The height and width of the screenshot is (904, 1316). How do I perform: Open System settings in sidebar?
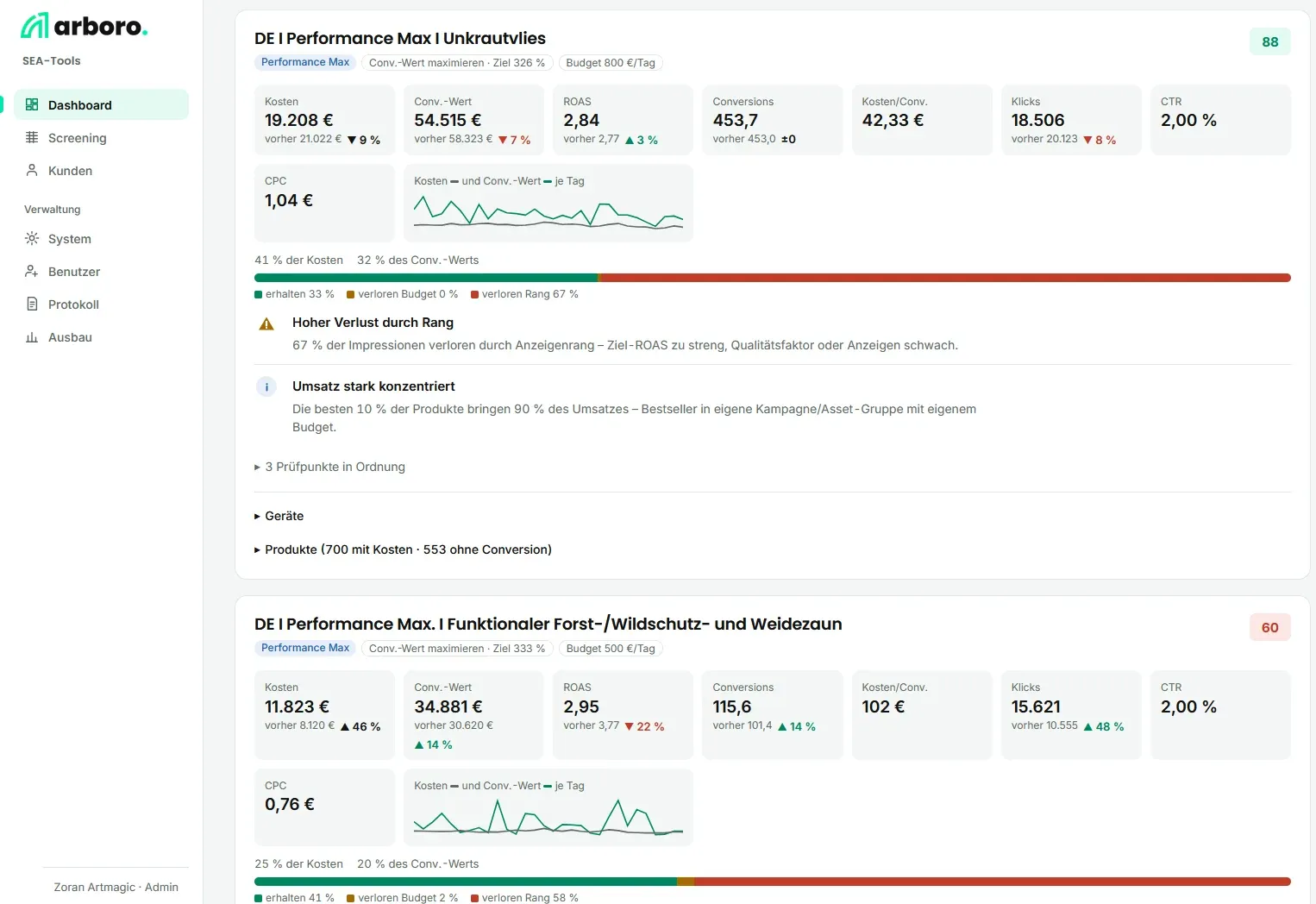101,238
